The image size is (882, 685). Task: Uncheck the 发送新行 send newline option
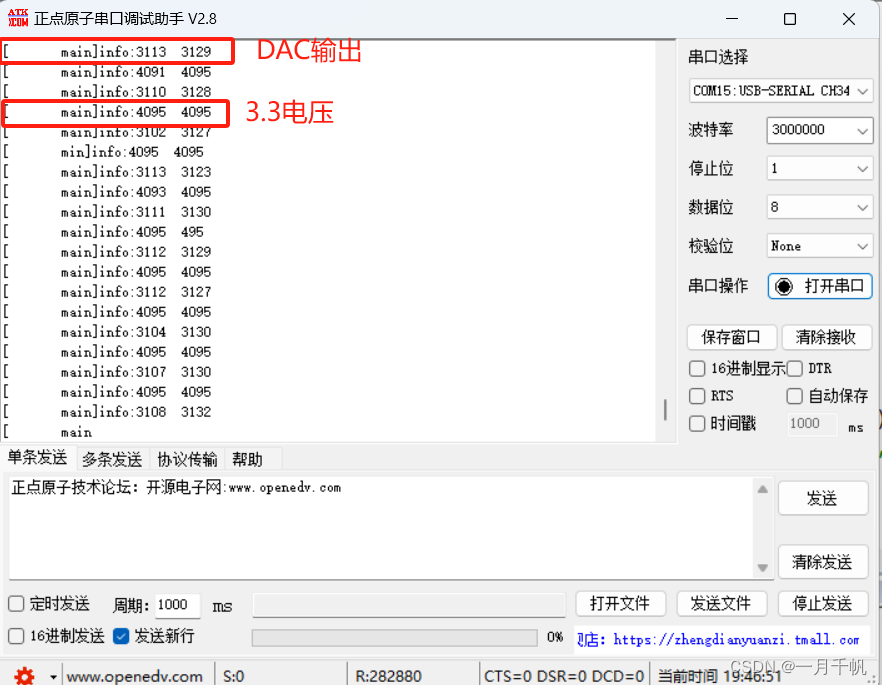(x=121, y=634)
